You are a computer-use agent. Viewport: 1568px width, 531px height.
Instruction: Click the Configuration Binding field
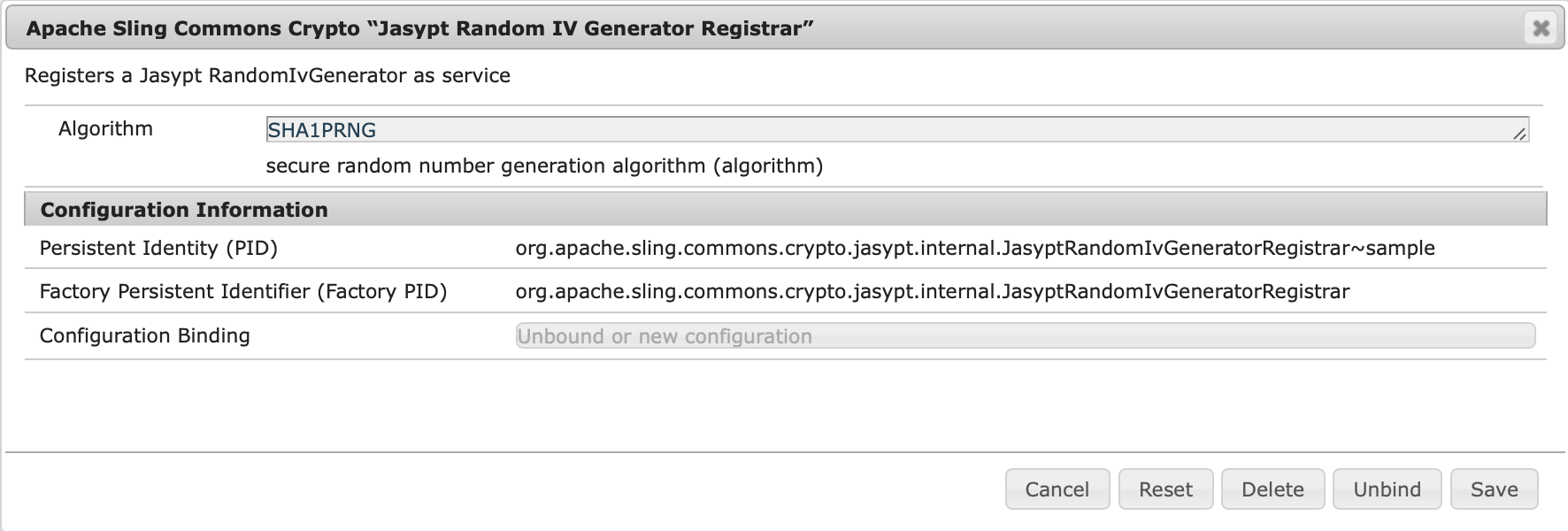(1025, 336)
